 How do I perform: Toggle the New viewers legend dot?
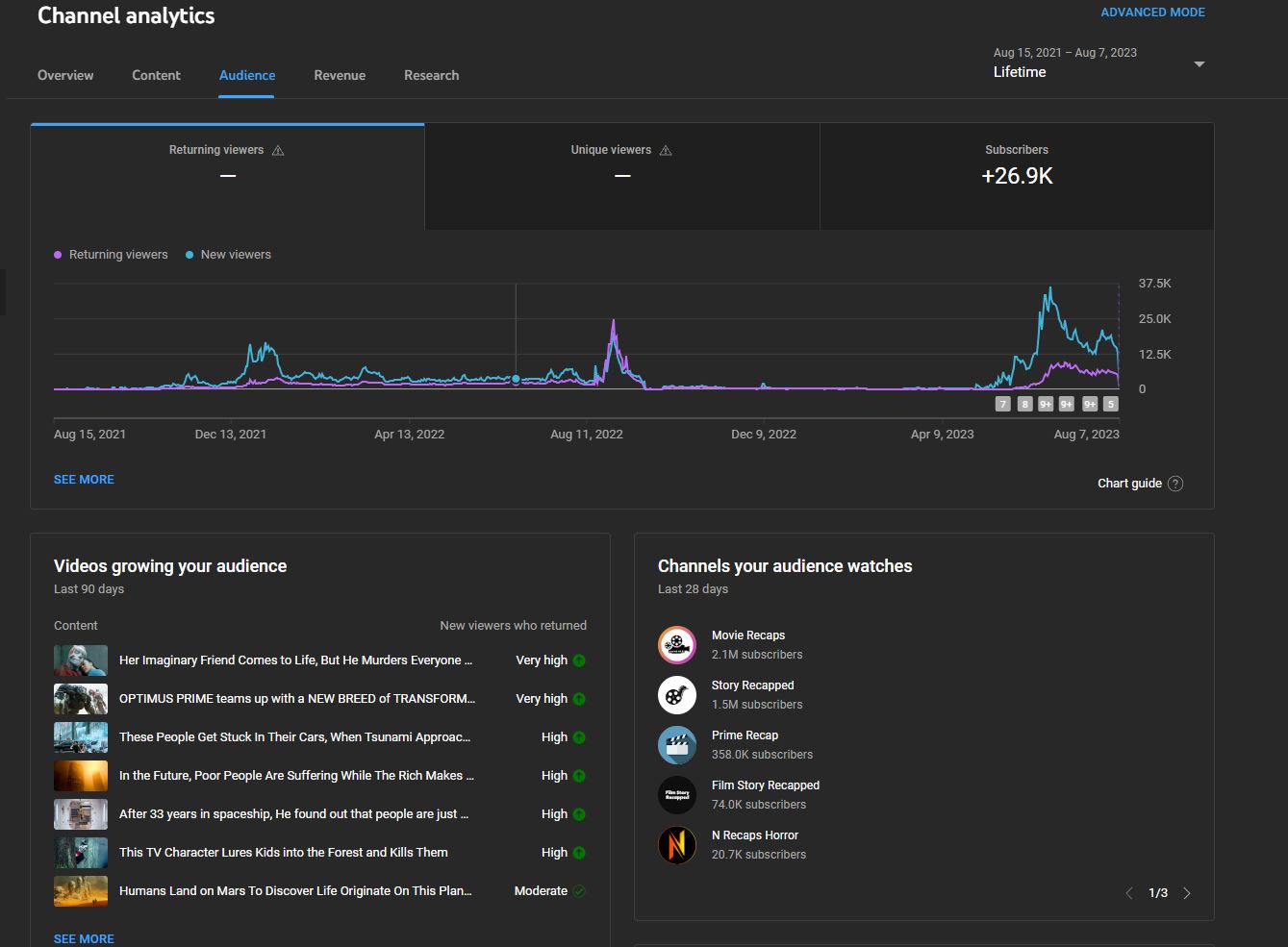click(x=189, y=255)
